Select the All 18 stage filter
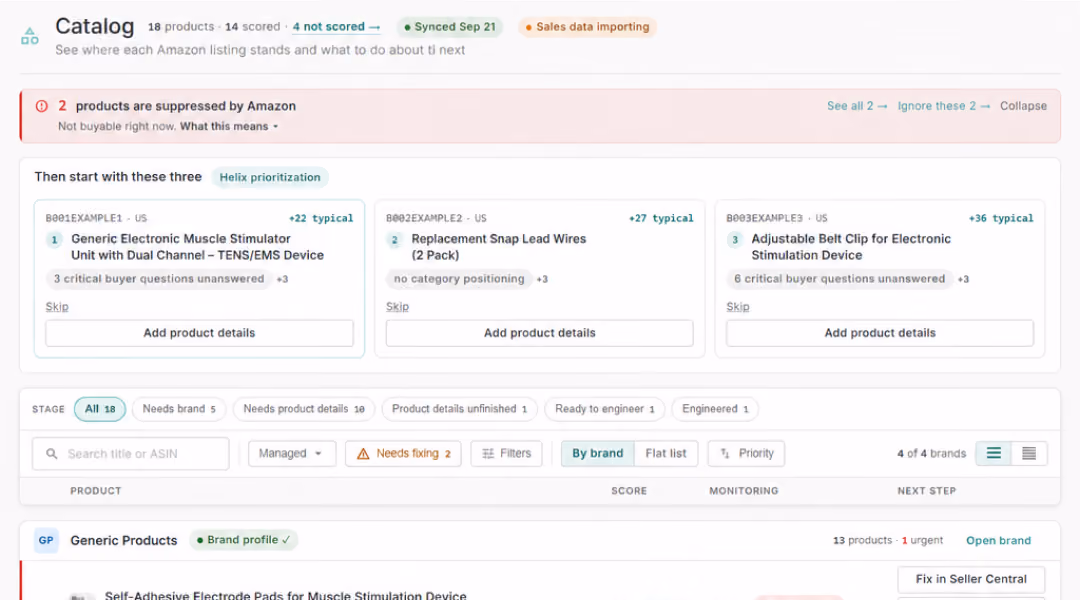This screenshot has height=600, width=1080. point(100,409)
